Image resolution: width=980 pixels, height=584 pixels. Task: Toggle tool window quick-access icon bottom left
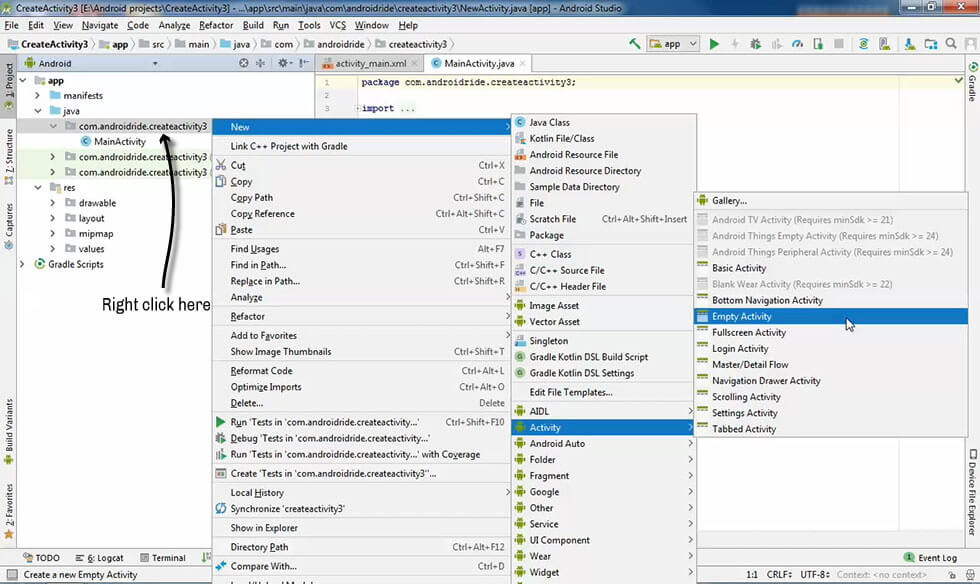click(11, 575)
